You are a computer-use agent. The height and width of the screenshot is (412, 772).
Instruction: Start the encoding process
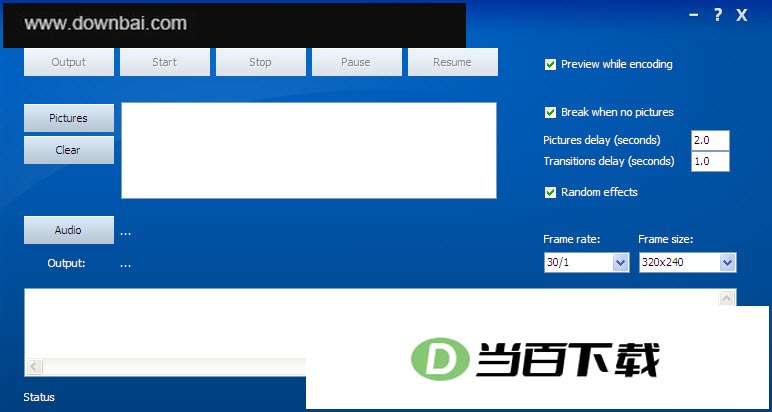tap(164, 62)
